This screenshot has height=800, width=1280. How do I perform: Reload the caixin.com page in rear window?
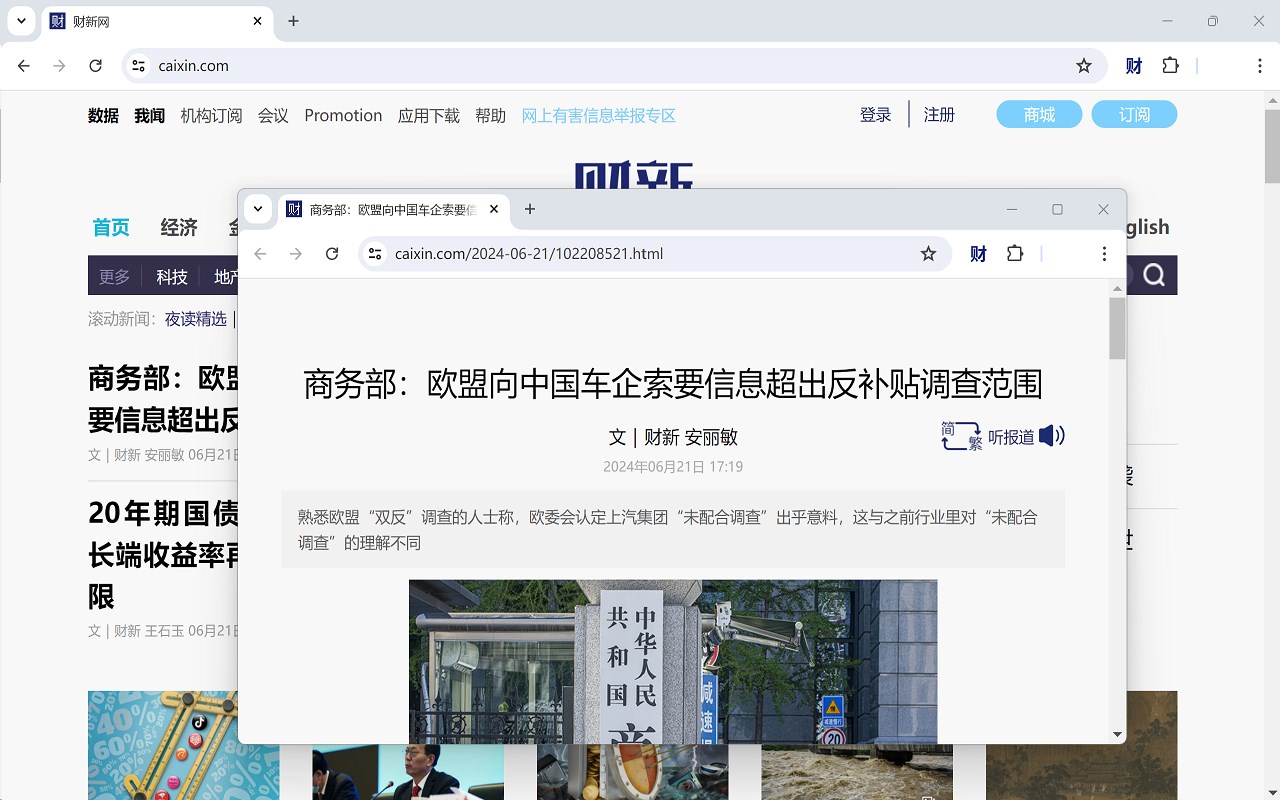(96, 66)
